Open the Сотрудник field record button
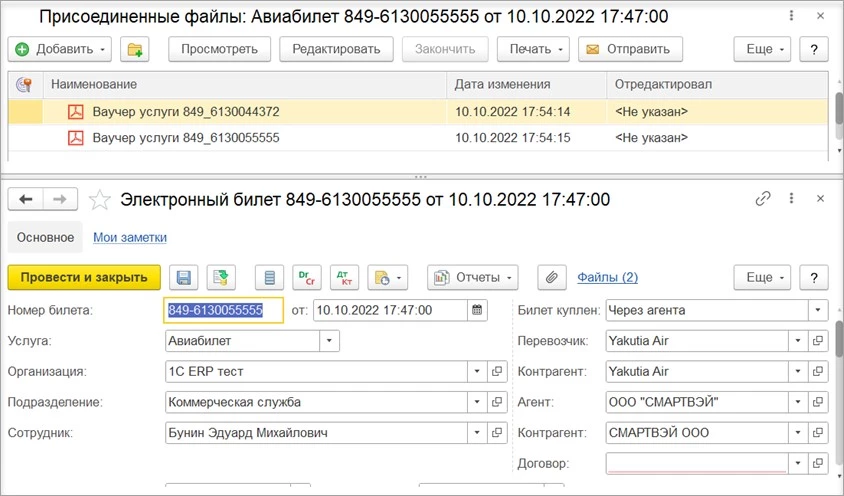Image resolution: width=844 pixels, height=496 pixels. 497,433
